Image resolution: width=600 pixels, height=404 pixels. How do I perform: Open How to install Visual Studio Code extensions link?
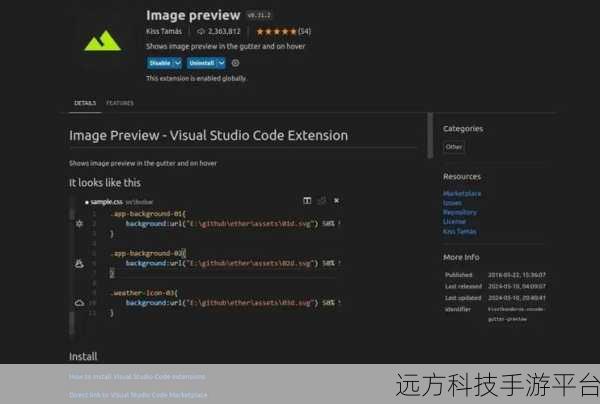click(137, 377)
